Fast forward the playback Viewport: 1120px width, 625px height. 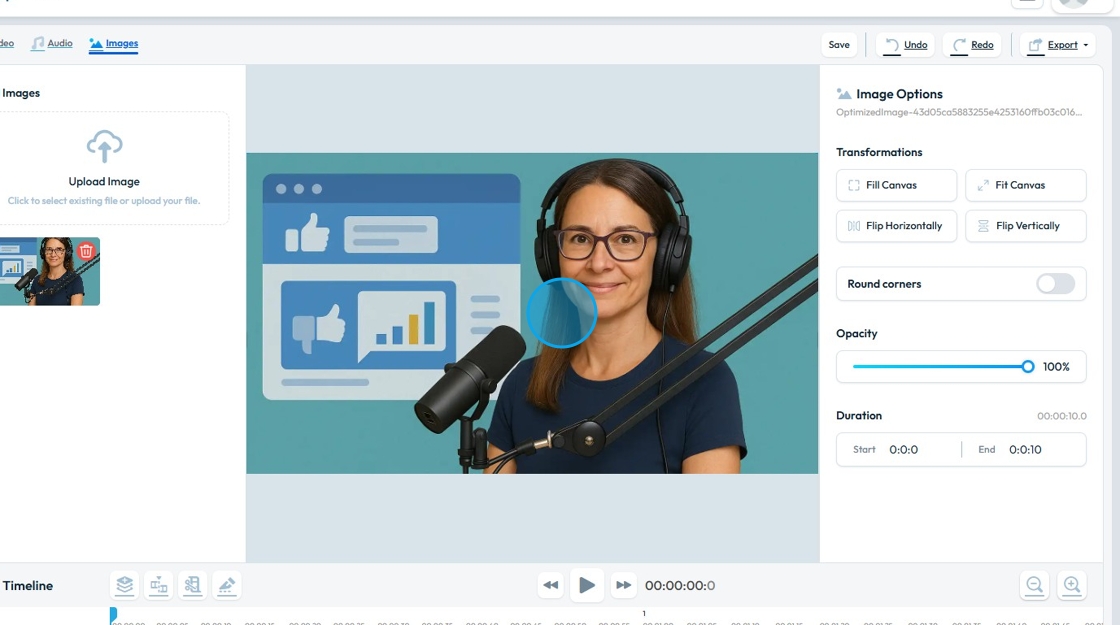click(623, 585)
